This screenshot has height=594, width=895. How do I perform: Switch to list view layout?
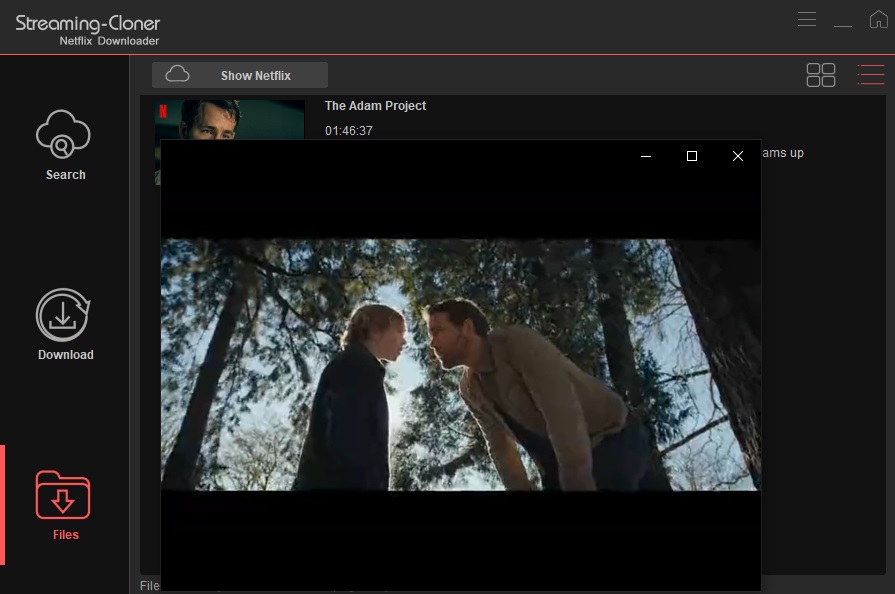click(x=870, y=75)
